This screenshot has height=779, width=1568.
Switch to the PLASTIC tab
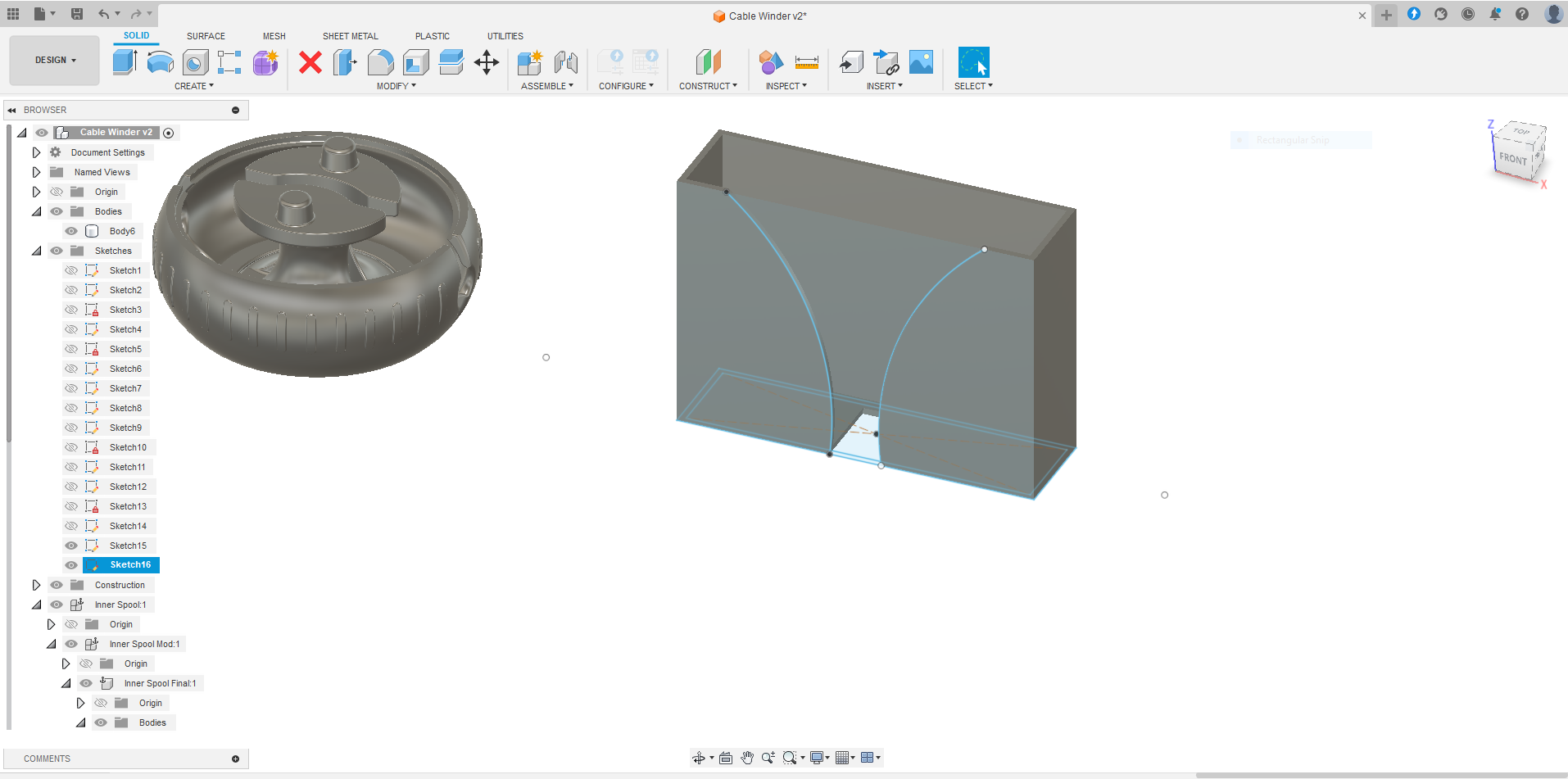tap(433, 36)
